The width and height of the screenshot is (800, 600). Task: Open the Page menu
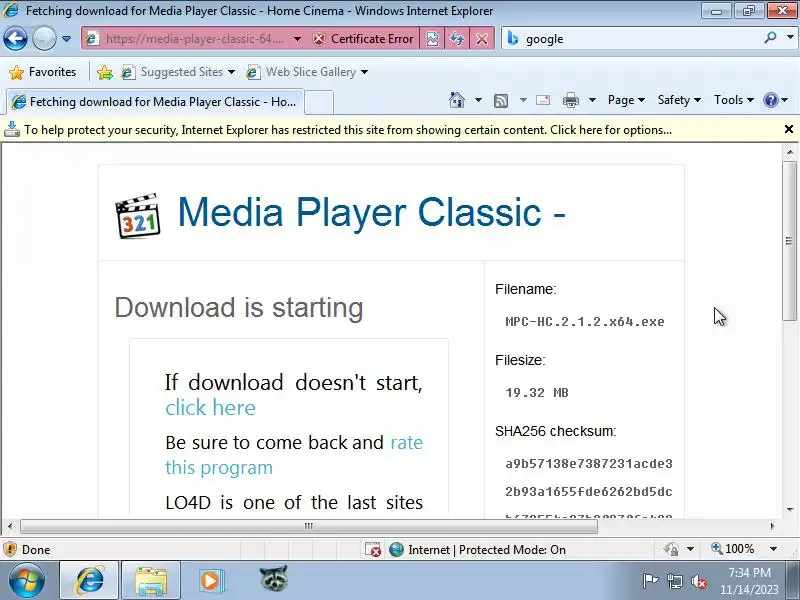coord(626,100)
